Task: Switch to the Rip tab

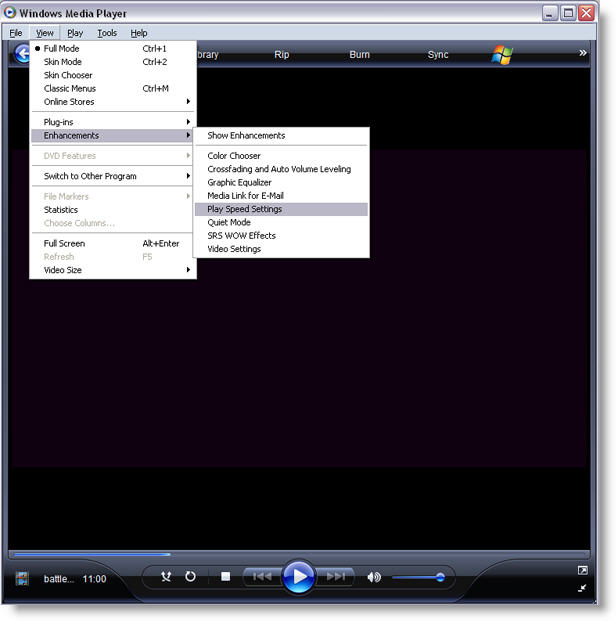Action: (x=282, y=54)
